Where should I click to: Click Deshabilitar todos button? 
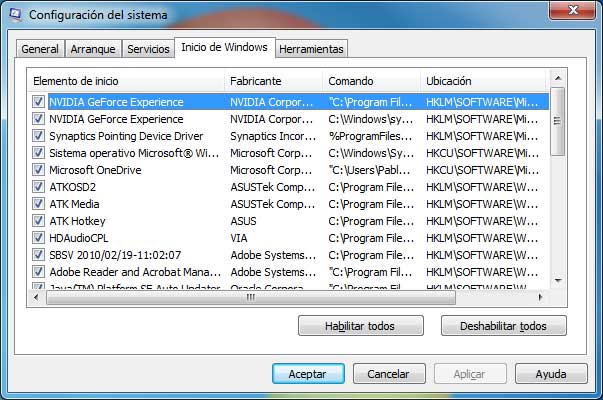[x=504, y=326]
